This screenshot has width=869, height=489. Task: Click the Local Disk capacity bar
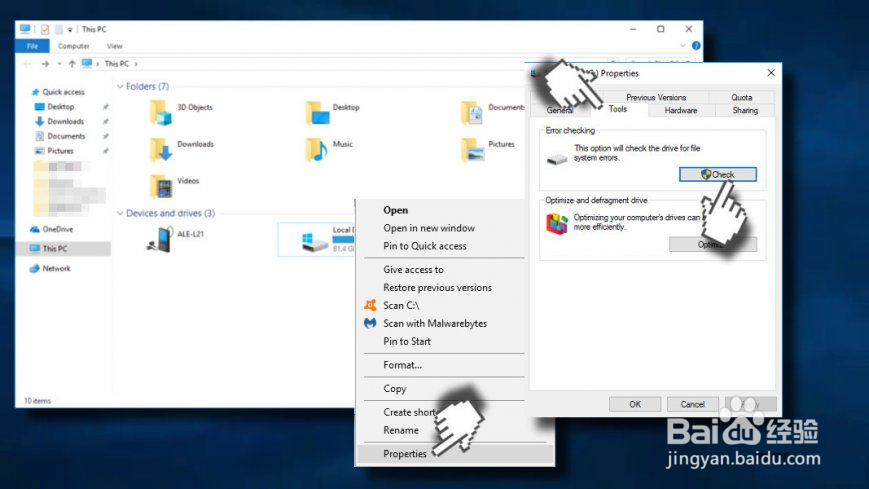coord(344,239)
